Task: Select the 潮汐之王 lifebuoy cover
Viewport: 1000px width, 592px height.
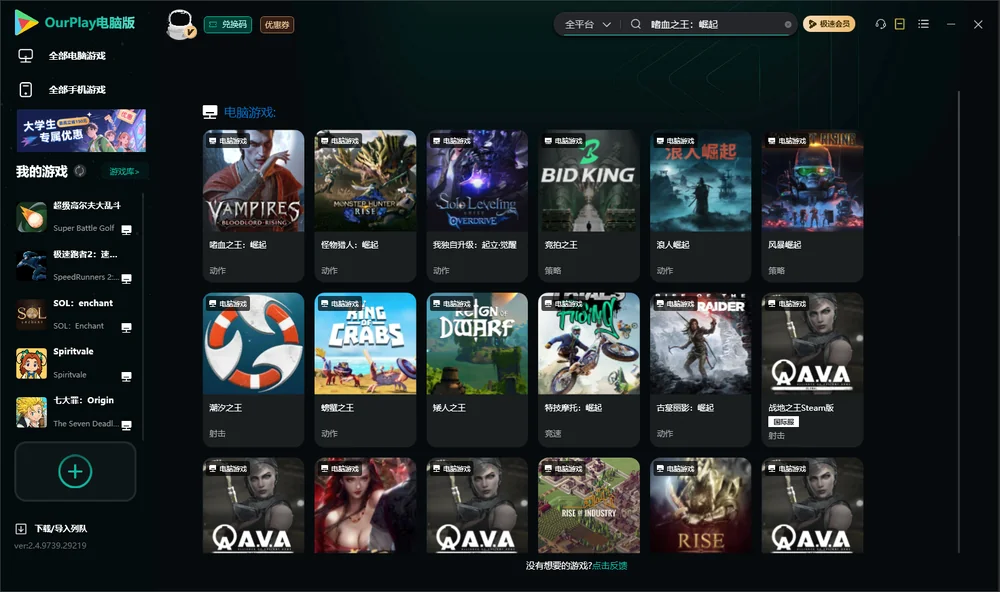Action: coord(253,344)
